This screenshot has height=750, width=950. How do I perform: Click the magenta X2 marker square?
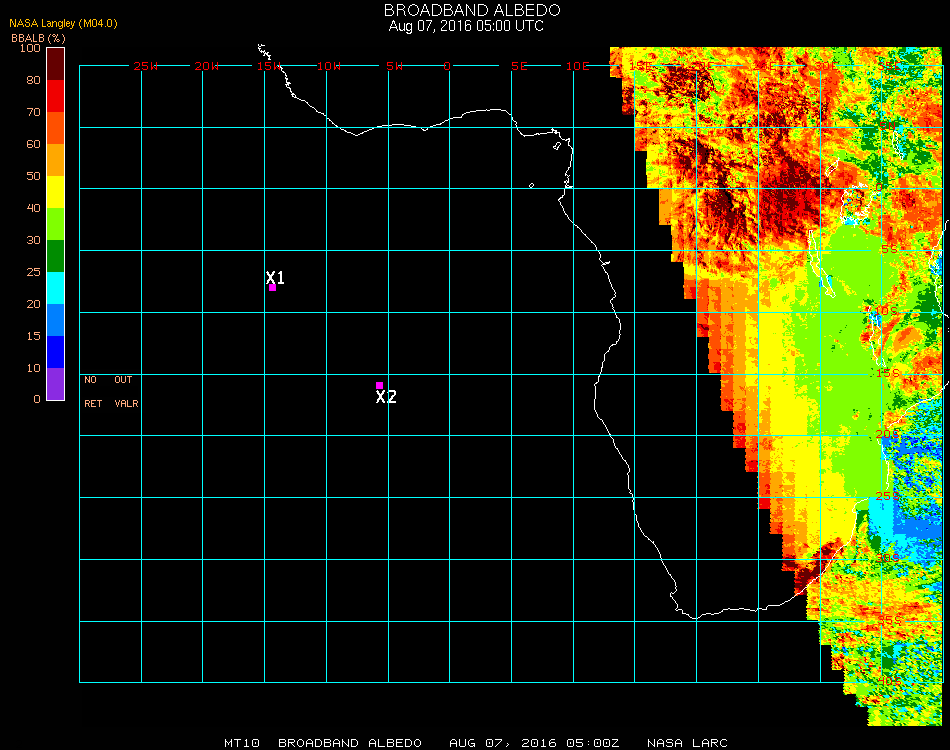(379, 385)
